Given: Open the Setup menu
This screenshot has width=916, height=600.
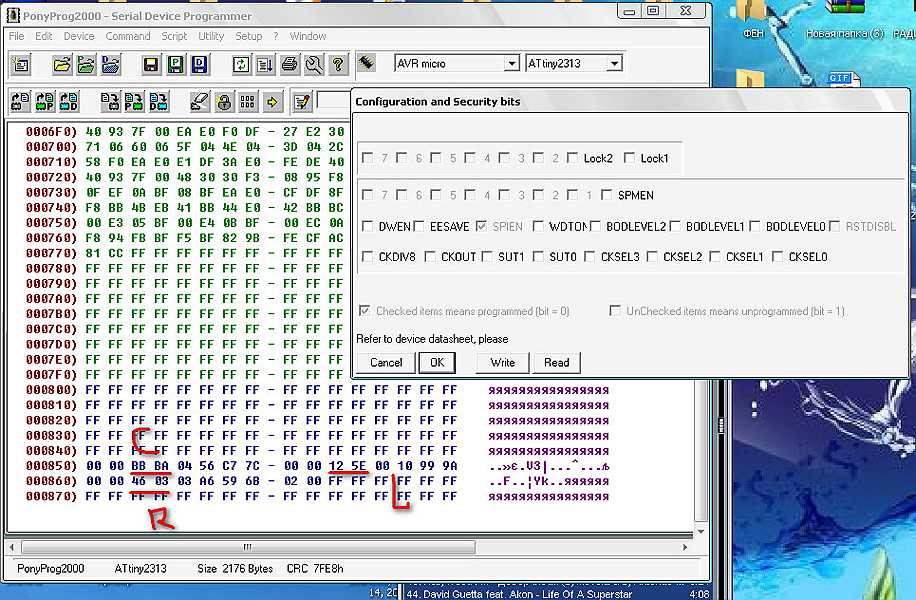Looking at the screenshot, I should (x=249, y=36).
